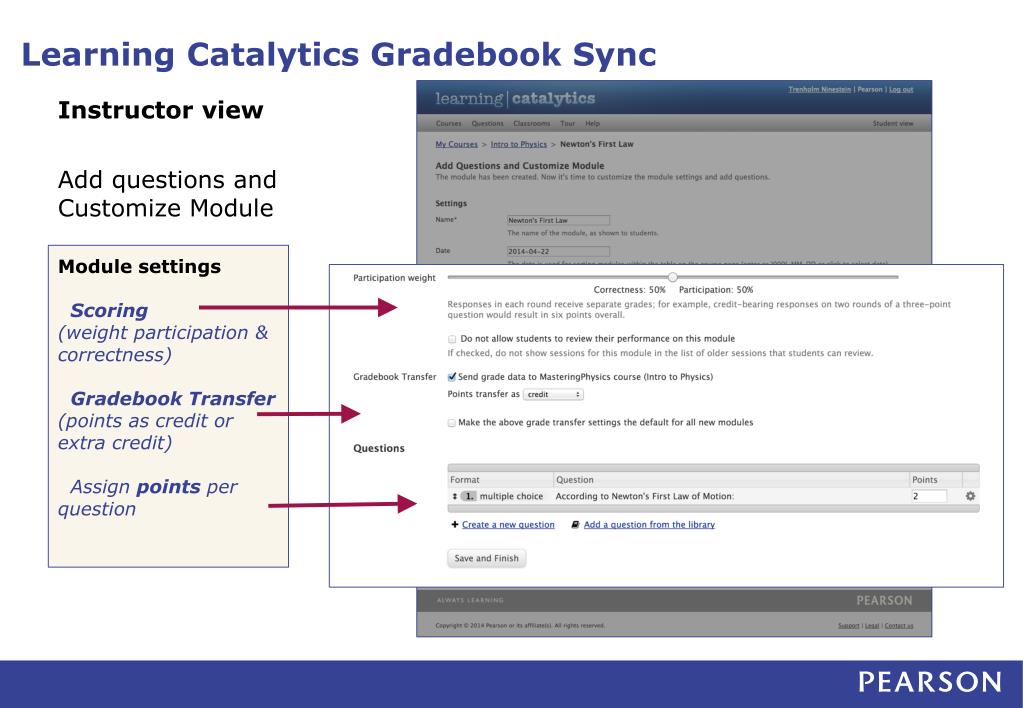Click the learning catalytics logo

pyautogui.click(x=515, y=99)
